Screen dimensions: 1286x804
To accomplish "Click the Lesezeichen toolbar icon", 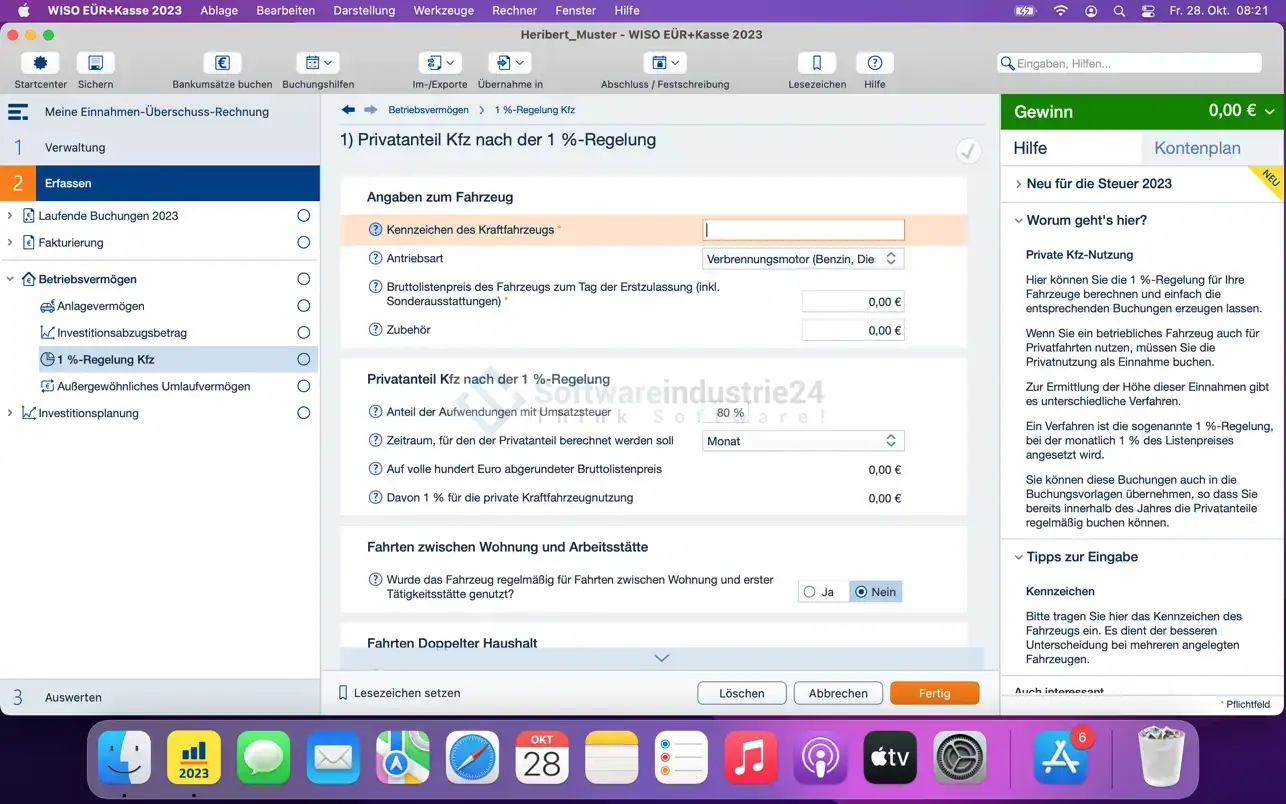I will point(816,63).
